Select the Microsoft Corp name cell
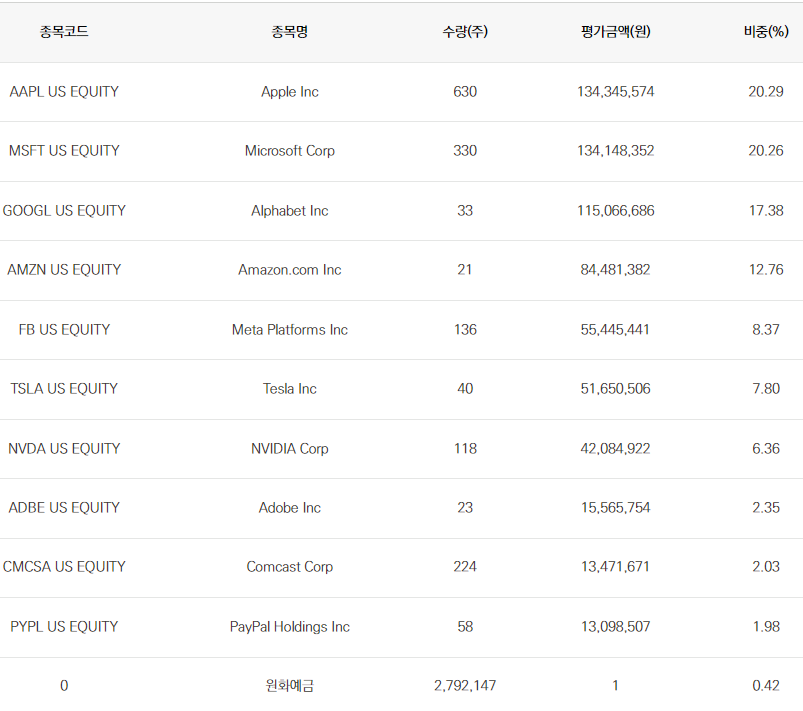803x711 pixels. tap(289, 151)
